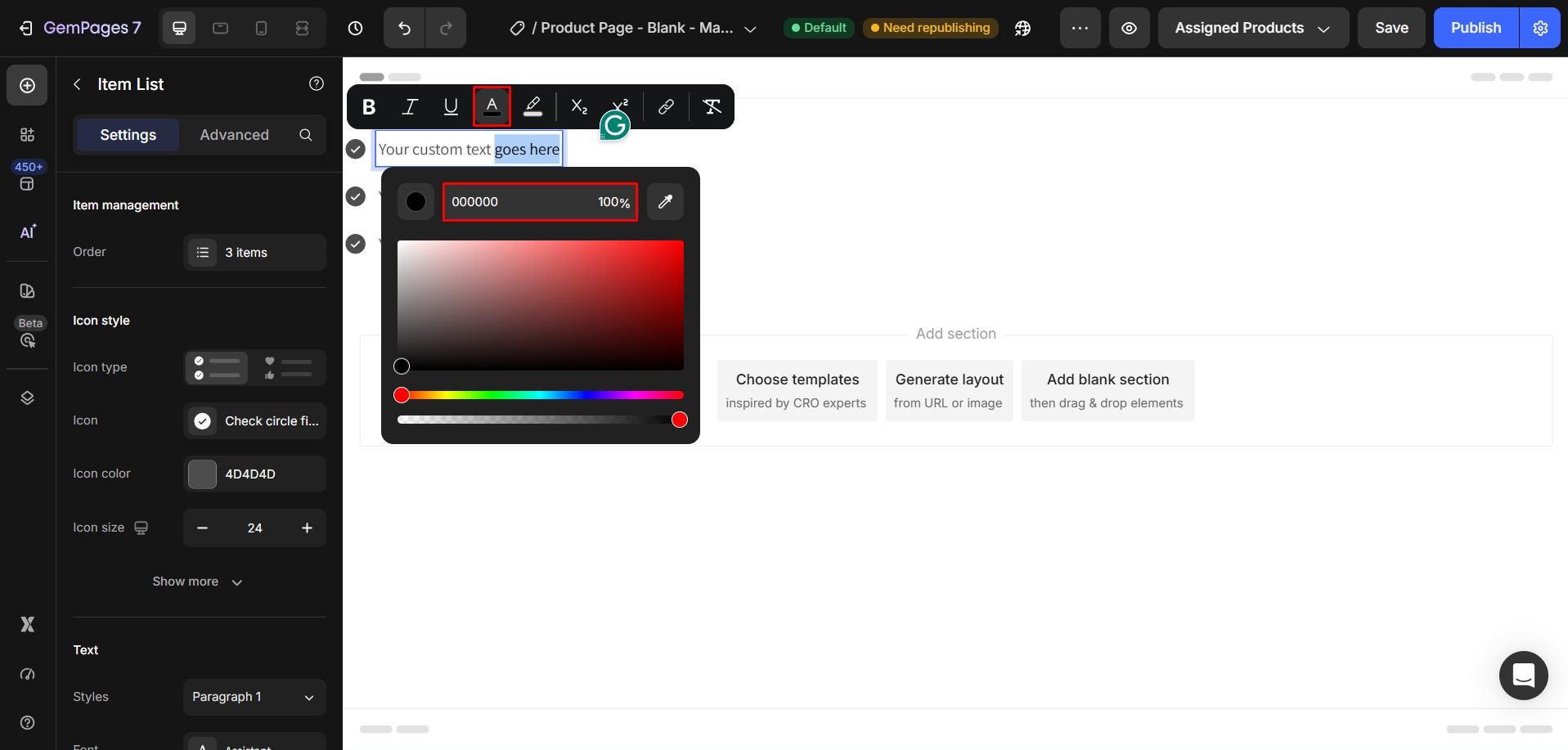Image resolution: width=1568 pixels, height=750 pixels.
Task: Open the page speed gauge icon
Action: pyautogui.click(x=27, y=674)
